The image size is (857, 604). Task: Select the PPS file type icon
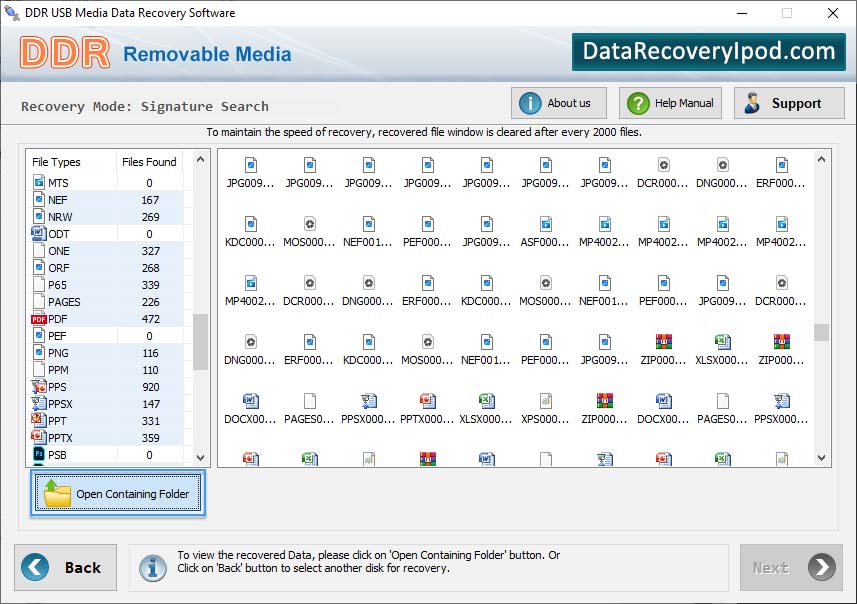click(39, 386)
